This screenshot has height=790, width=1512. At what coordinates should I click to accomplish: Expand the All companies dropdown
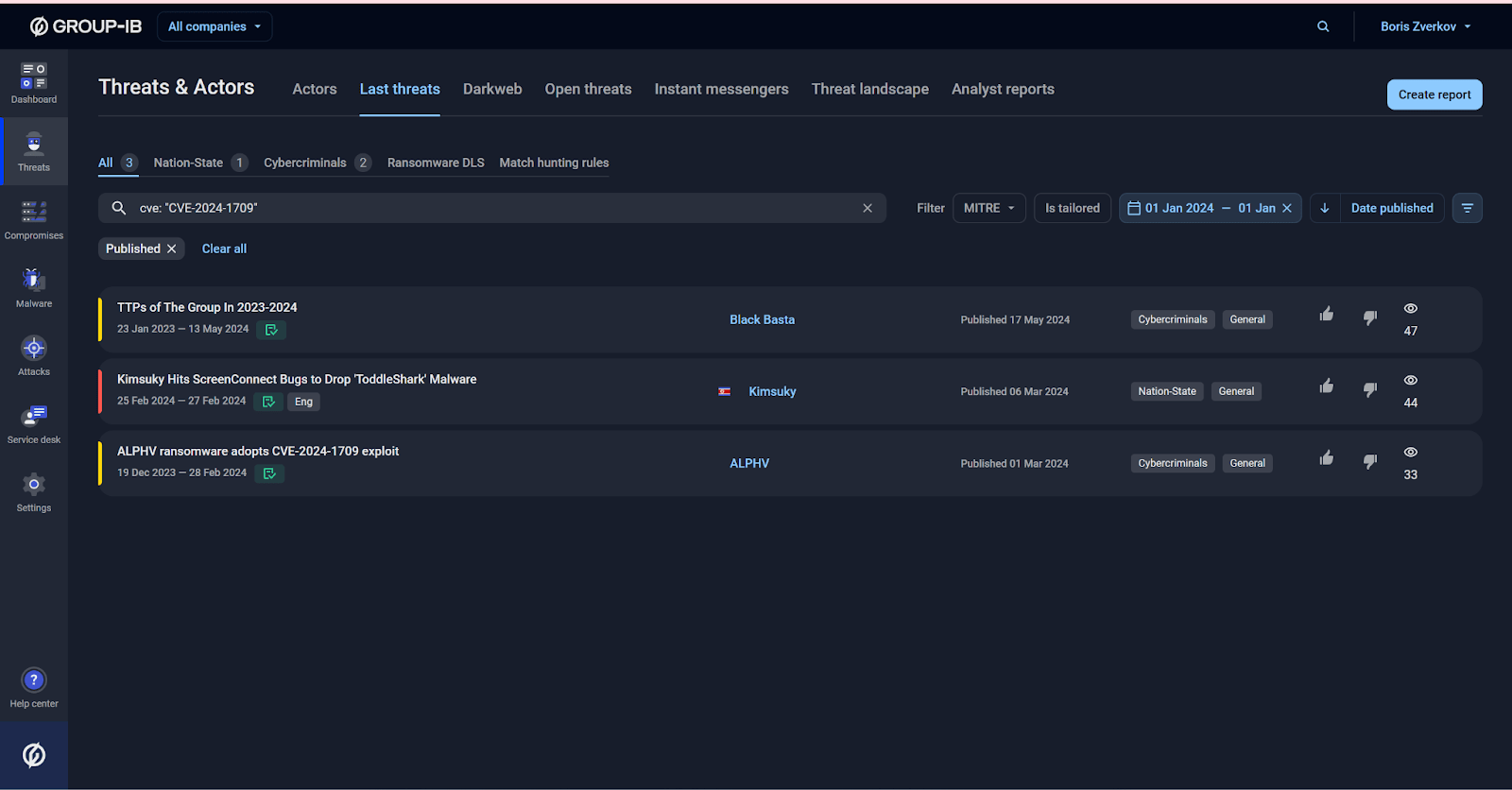pos(215,26)
